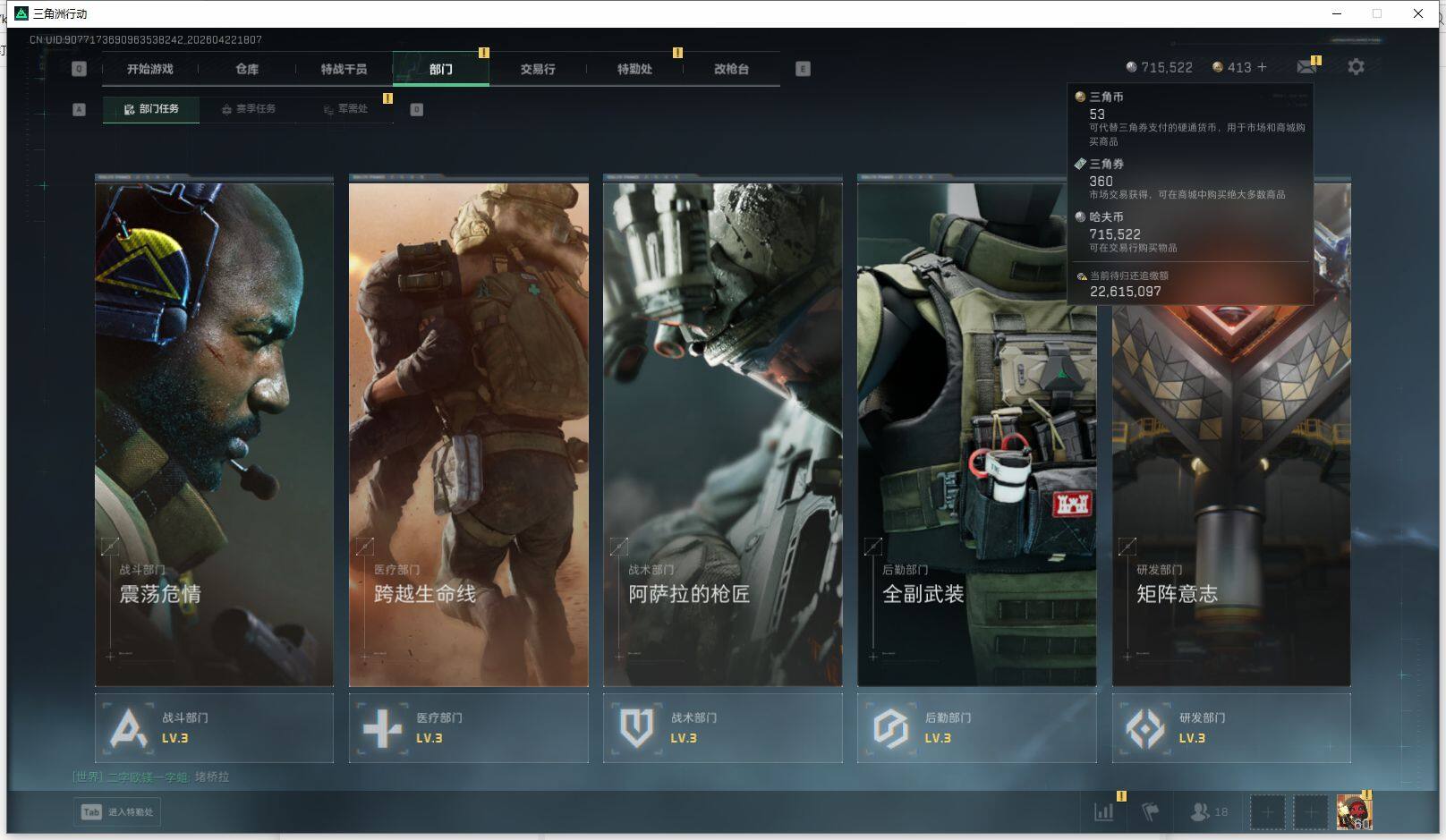Click the Q key hint icon
This screenshot has height=840, width=1446.
click(79, 69)
